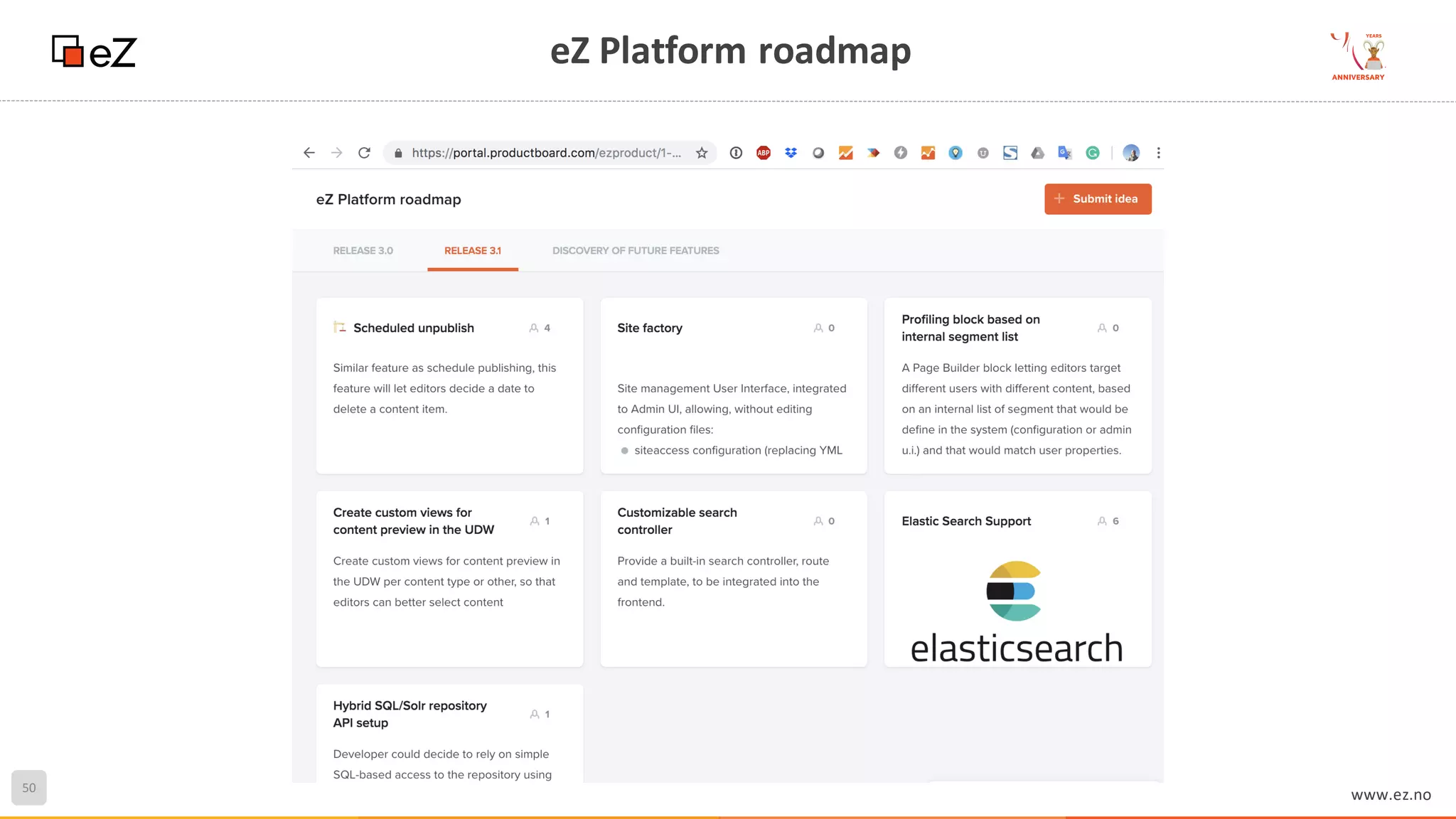Click the Scheduled unpublish vote icon
Screen dimensions: 1456x819
click(x=534, y=328)
